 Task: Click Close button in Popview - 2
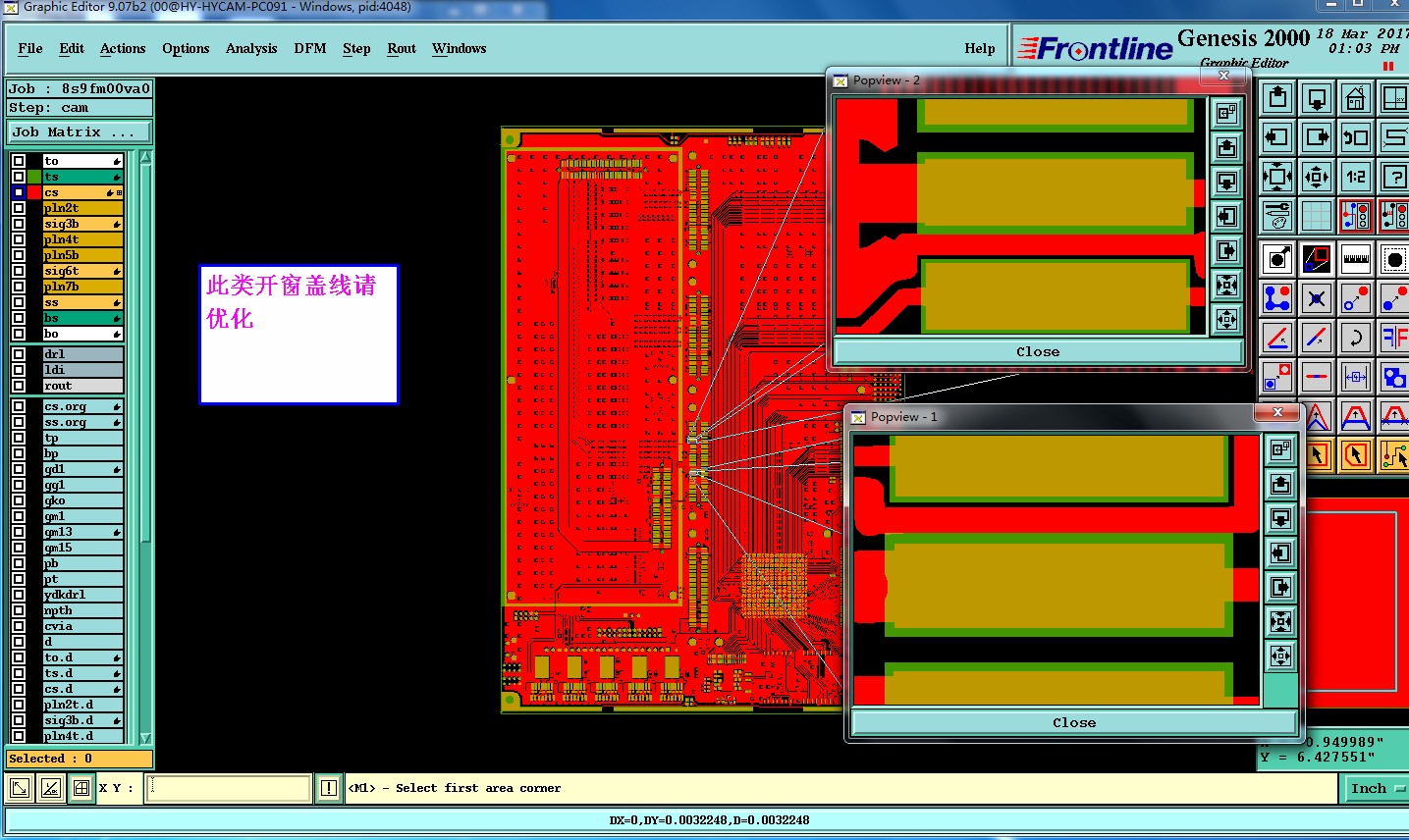coord(1038,351)
